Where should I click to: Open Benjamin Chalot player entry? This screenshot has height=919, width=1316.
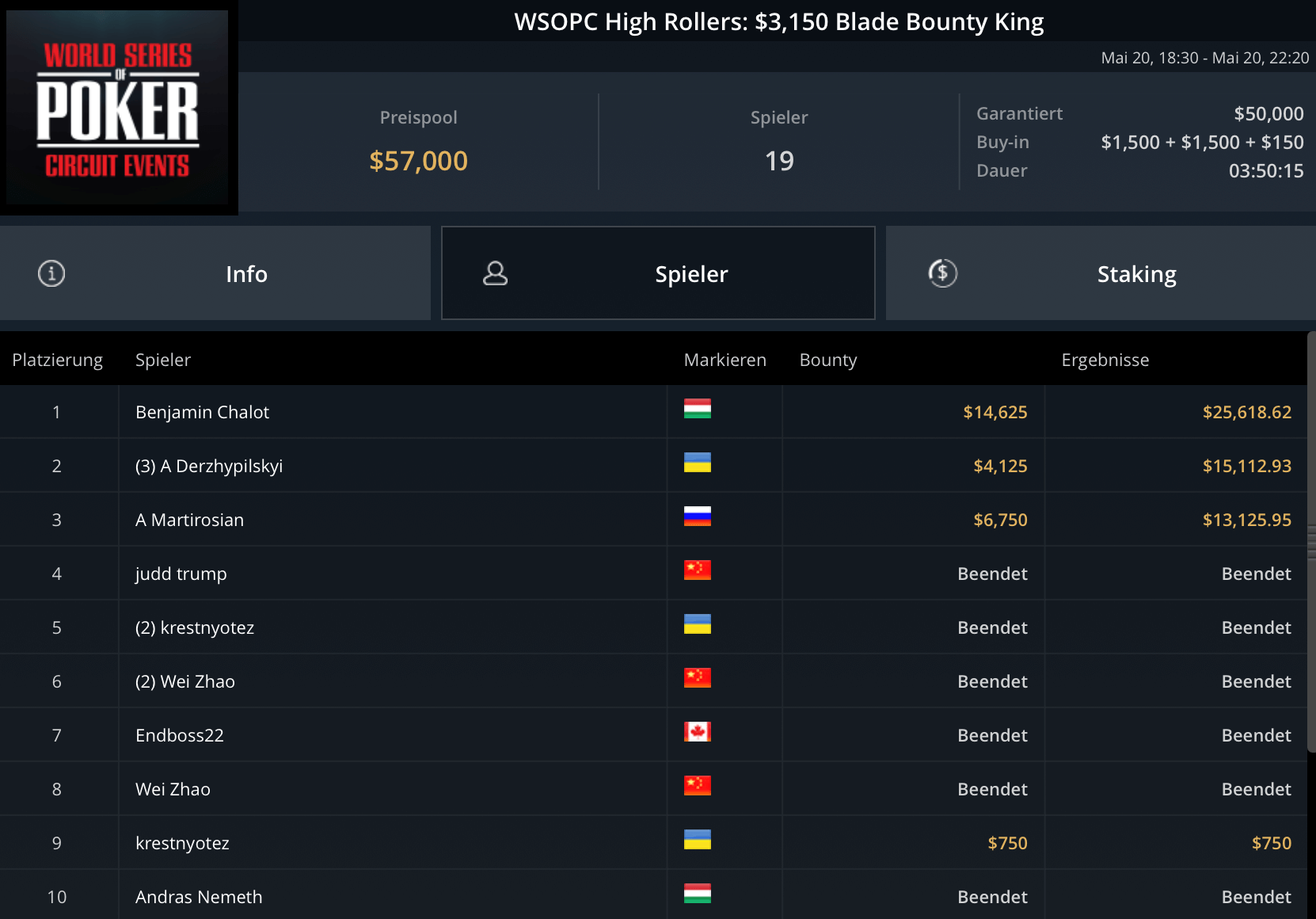click(x=202, y=412)
